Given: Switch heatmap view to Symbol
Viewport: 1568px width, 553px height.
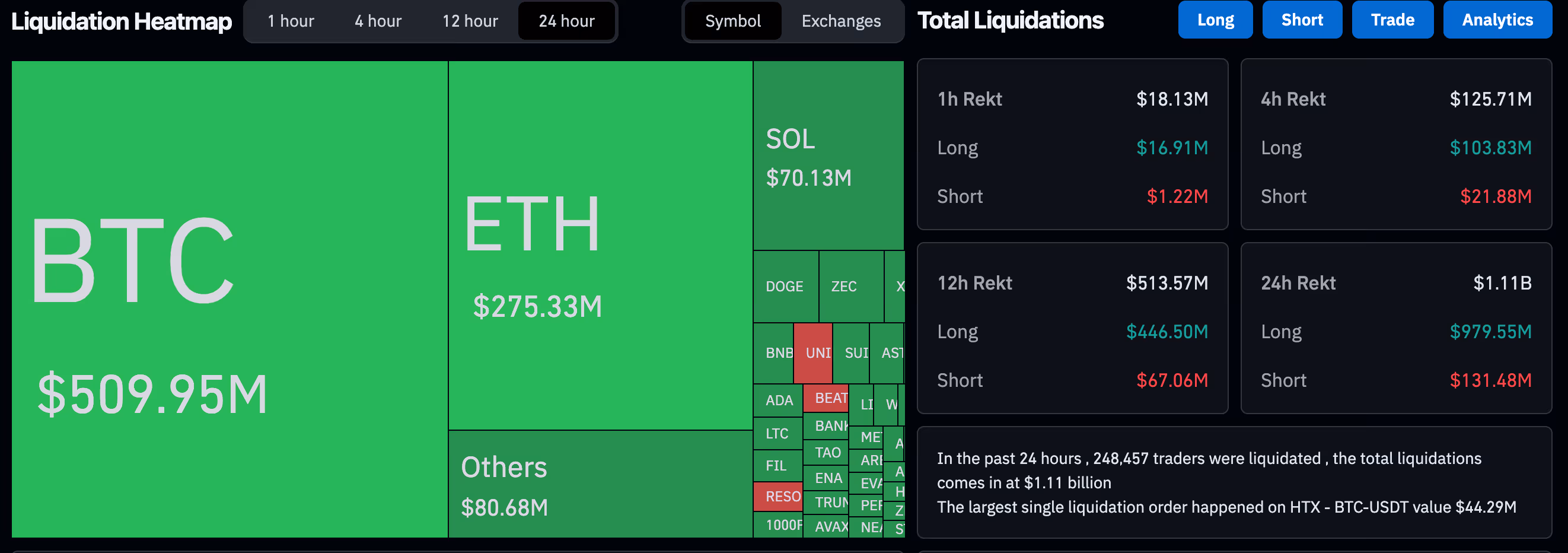Looking at the screenshot, I should point(732,21).
